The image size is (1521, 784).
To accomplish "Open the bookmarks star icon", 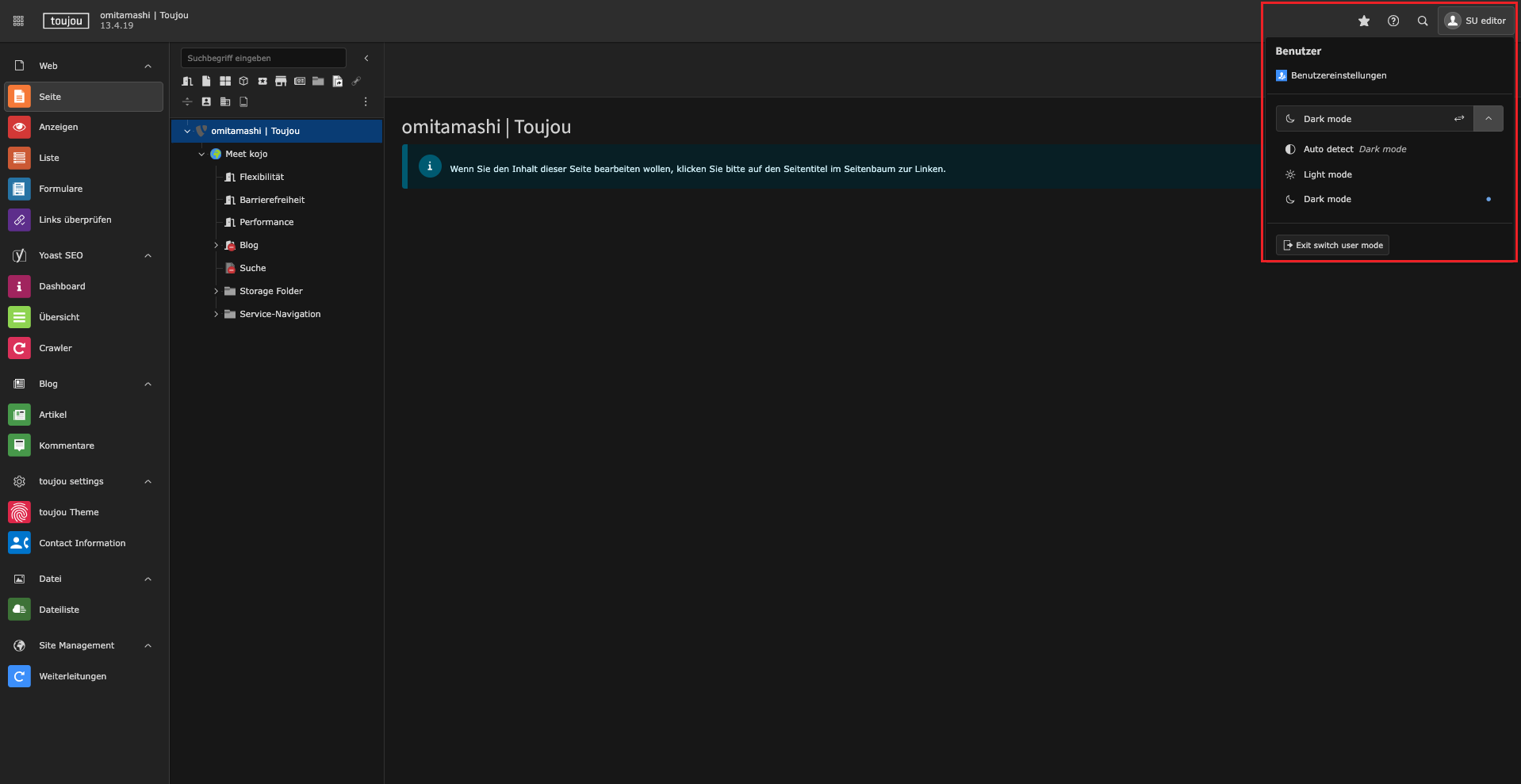I will 1363,21.
